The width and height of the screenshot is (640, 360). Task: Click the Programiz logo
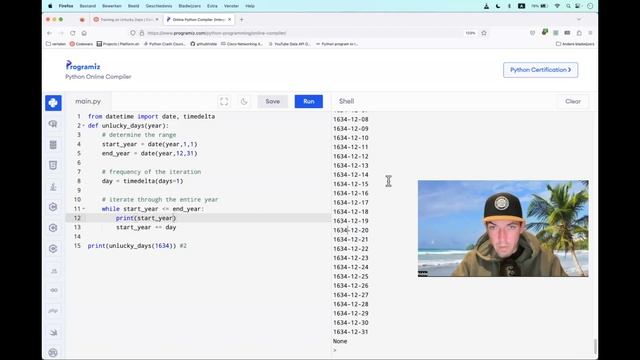(x=83, y=66)
